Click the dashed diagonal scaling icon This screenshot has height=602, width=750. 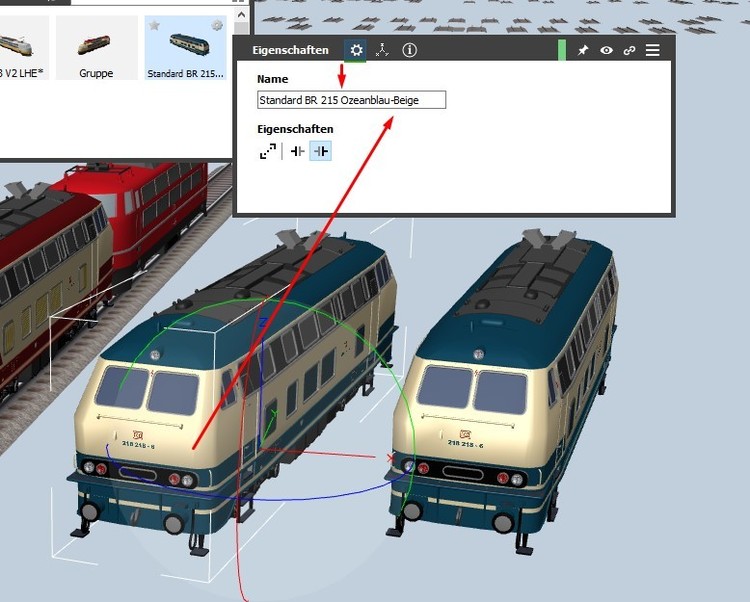pos(268,152)
